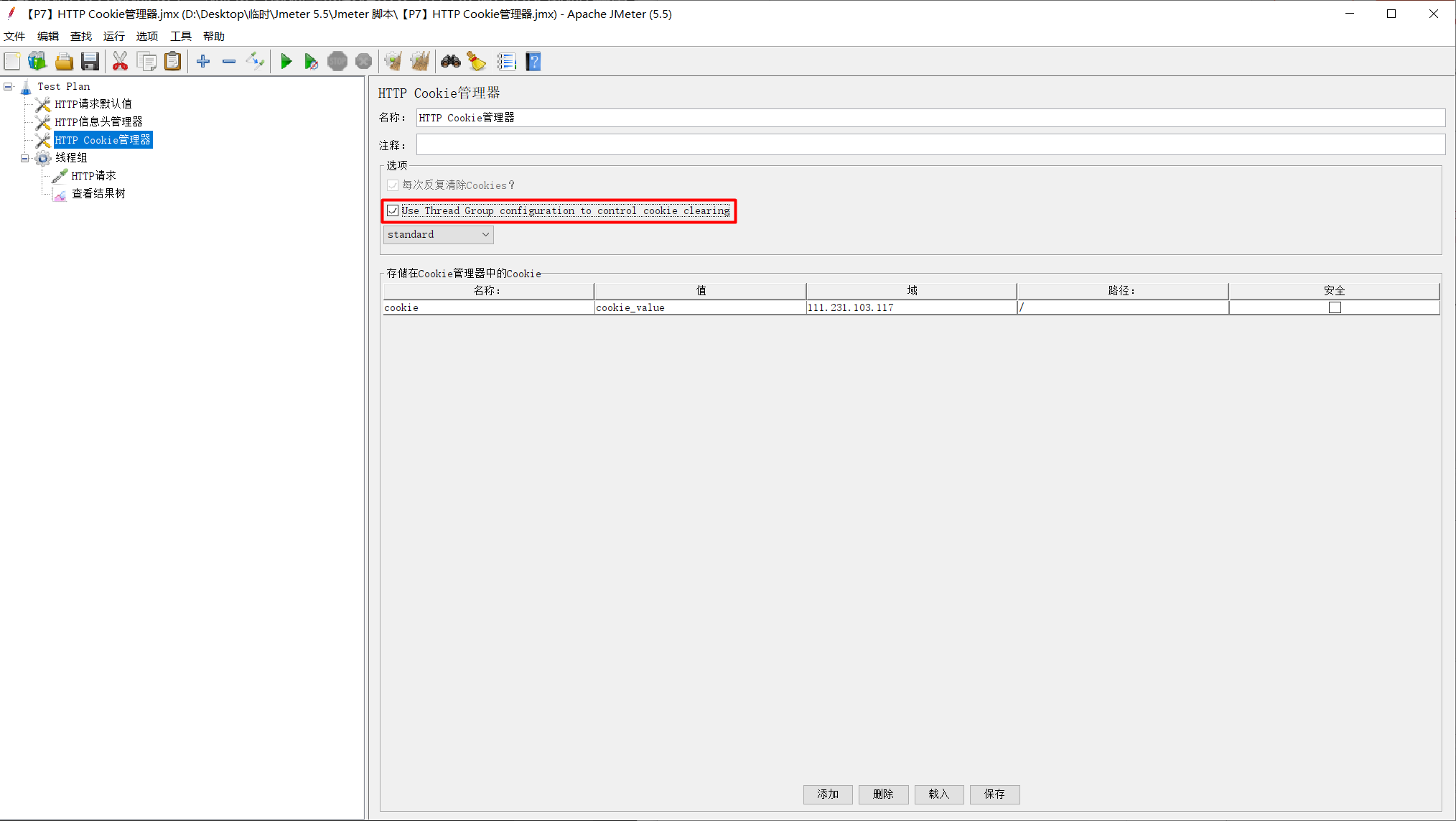Click the blue plus Expand icon
1456x821 pixels.
[x=203, y=62]
